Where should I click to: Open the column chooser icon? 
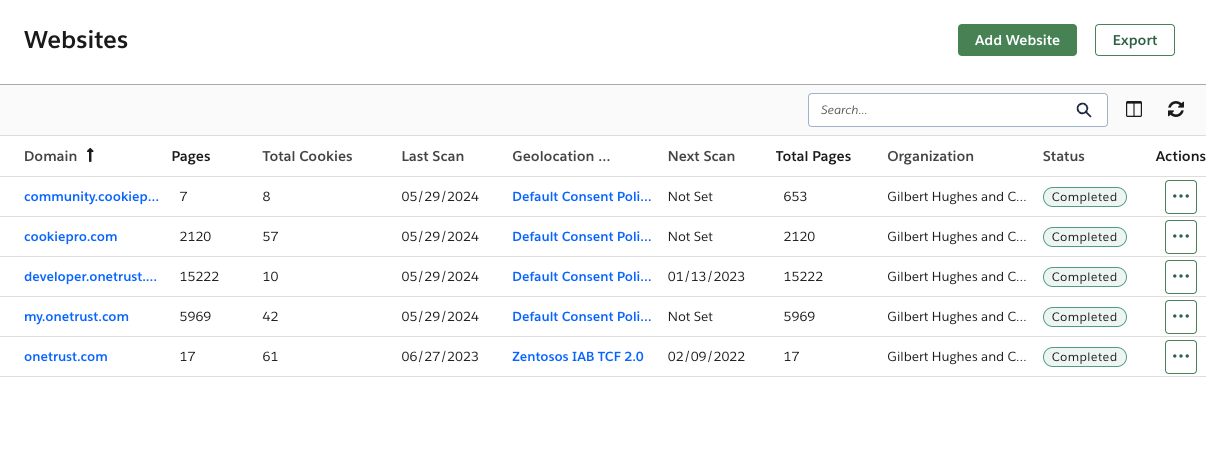(1134, 110)
